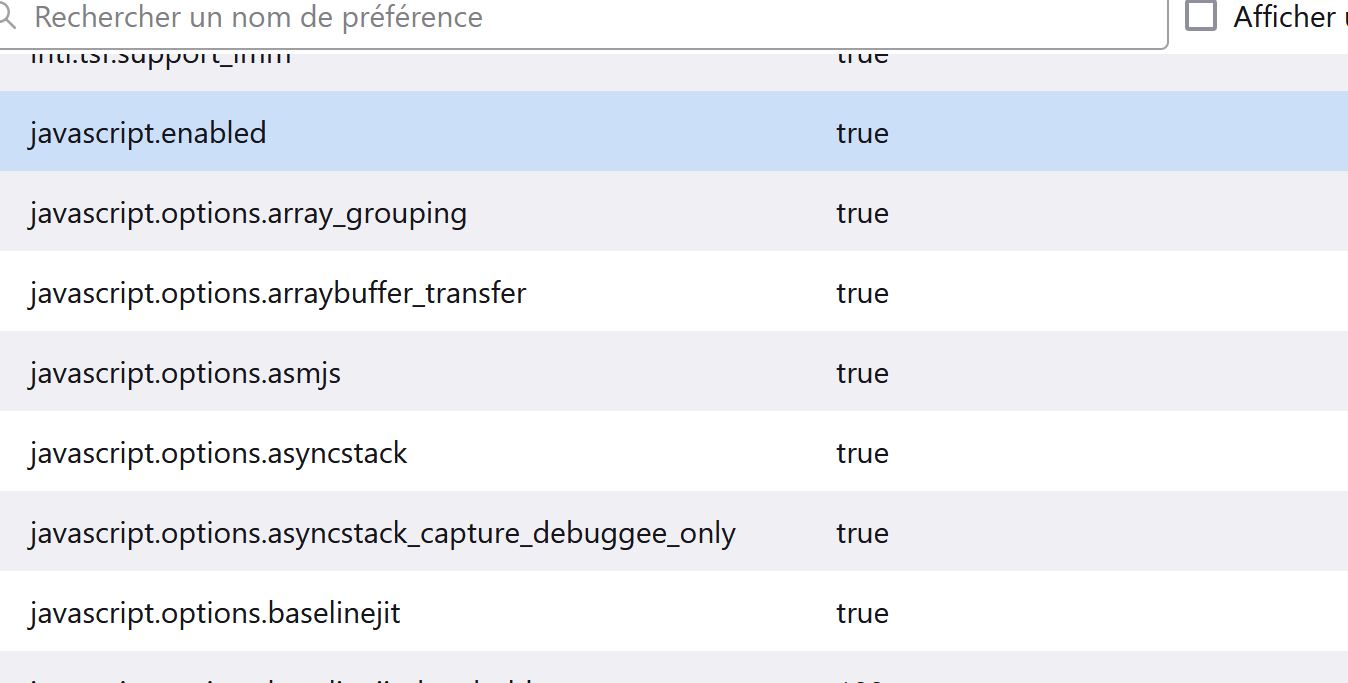Screen dimensions: 1348x683
Task: Click the search magnifier icon
Action: (7, 17)
